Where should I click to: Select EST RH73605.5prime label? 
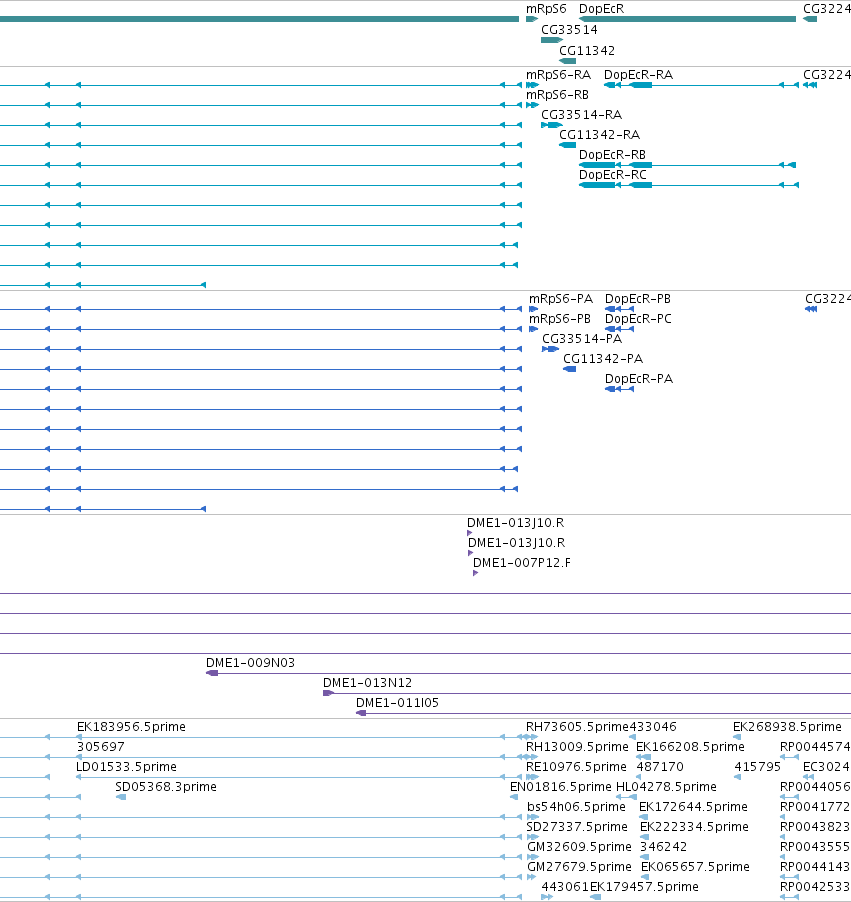pyautogui.click(x=577, y=727)
